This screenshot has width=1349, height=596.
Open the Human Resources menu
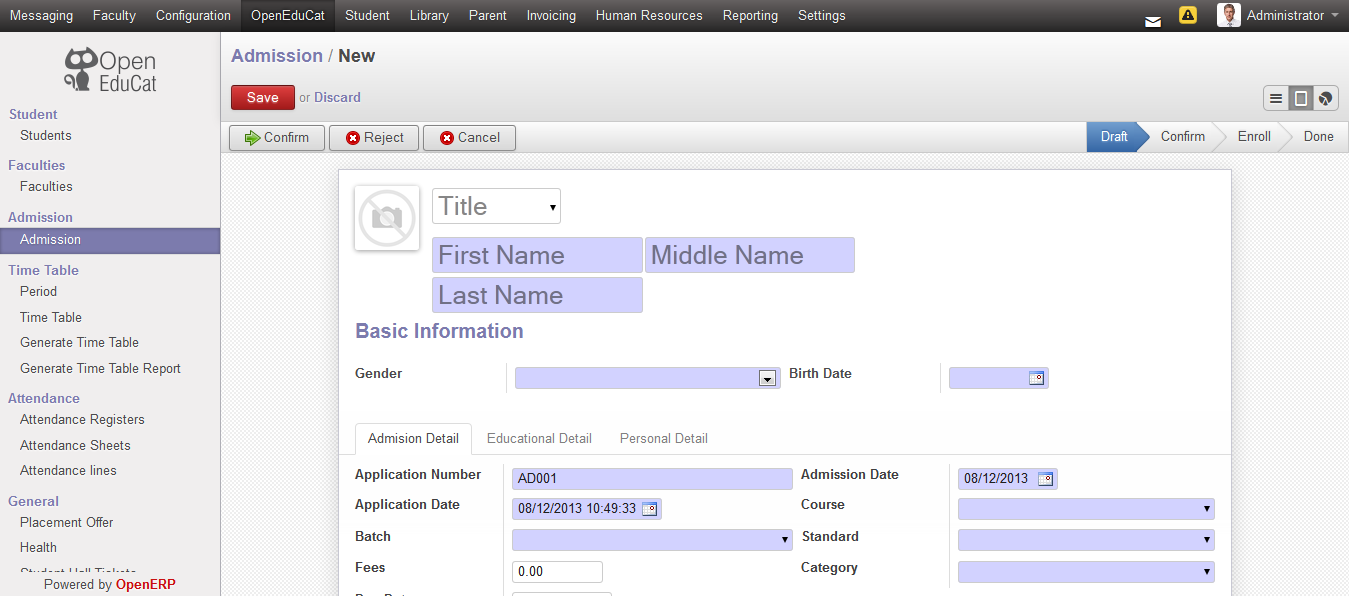(648, 15)
